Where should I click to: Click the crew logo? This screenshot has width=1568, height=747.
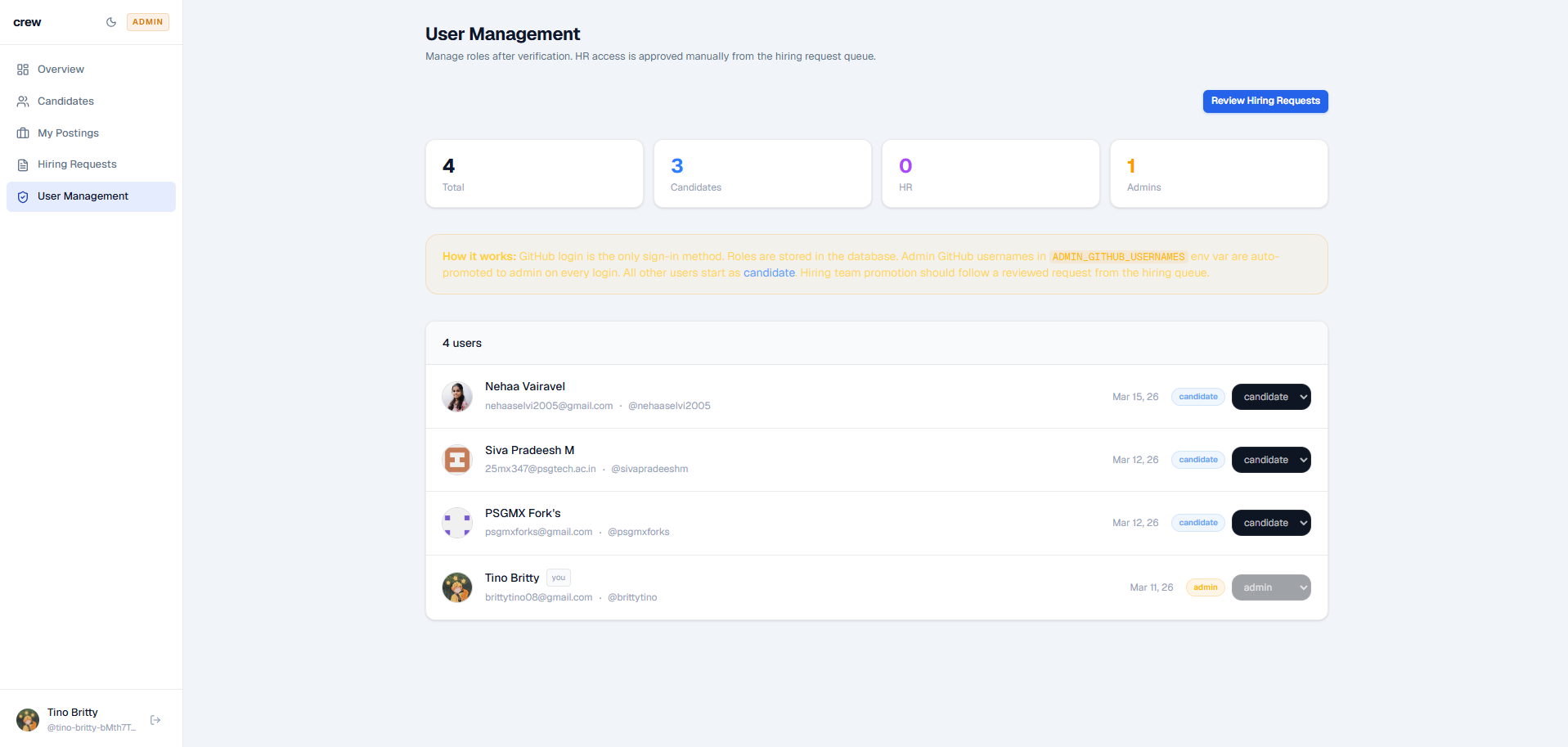pyautogui.click(x=27, y=22)
